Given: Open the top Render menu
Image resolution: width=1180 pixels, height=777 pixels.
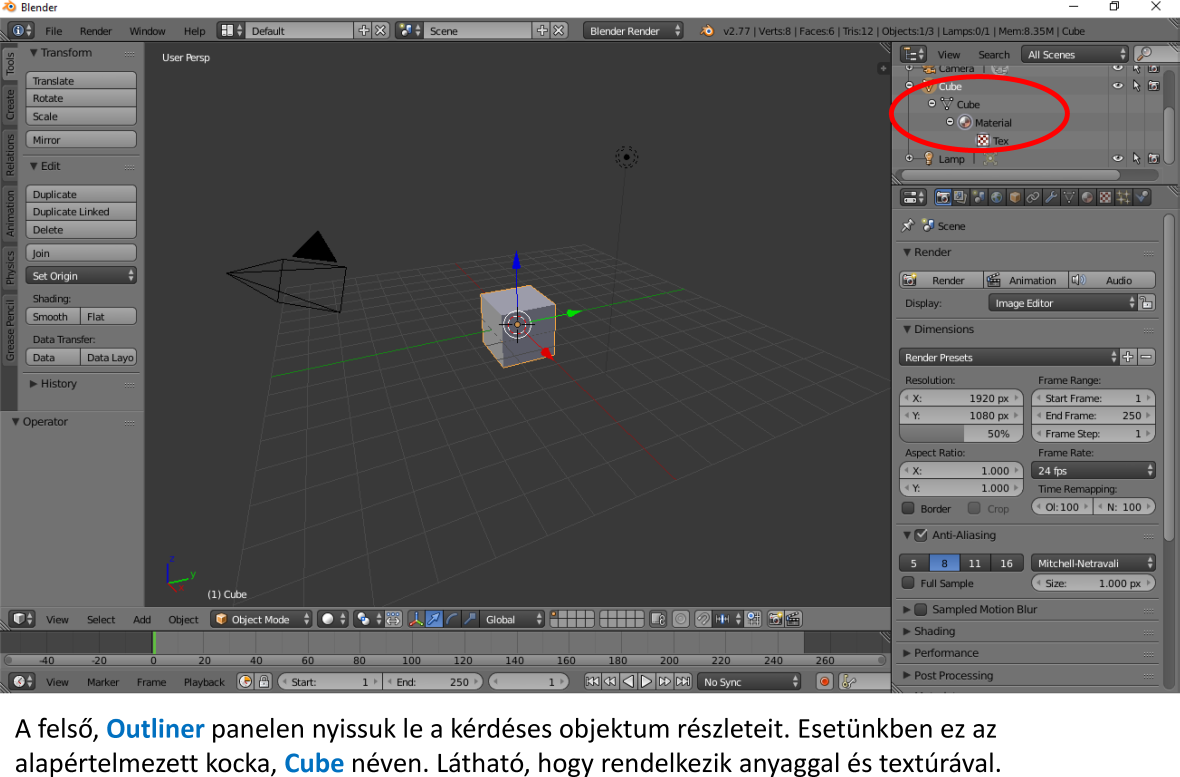Looking at the screenshot, I should pyautogui.click(x=96, y=31).
